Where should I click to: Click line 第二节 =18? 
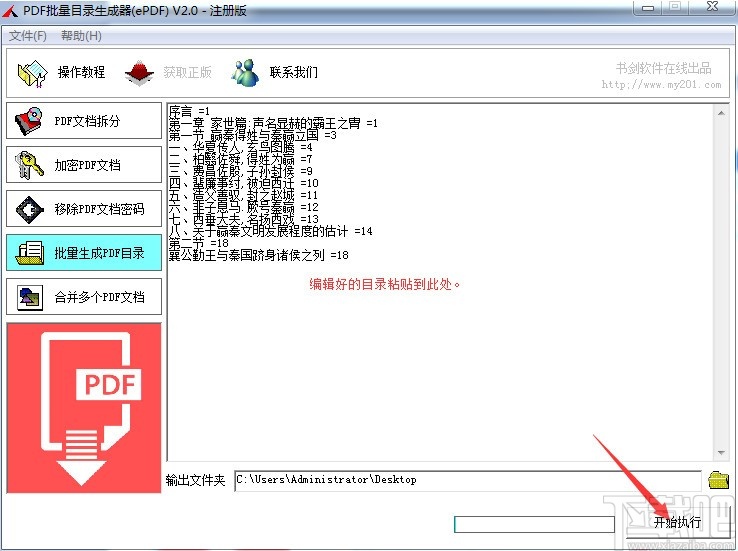(x=198, y=243)
